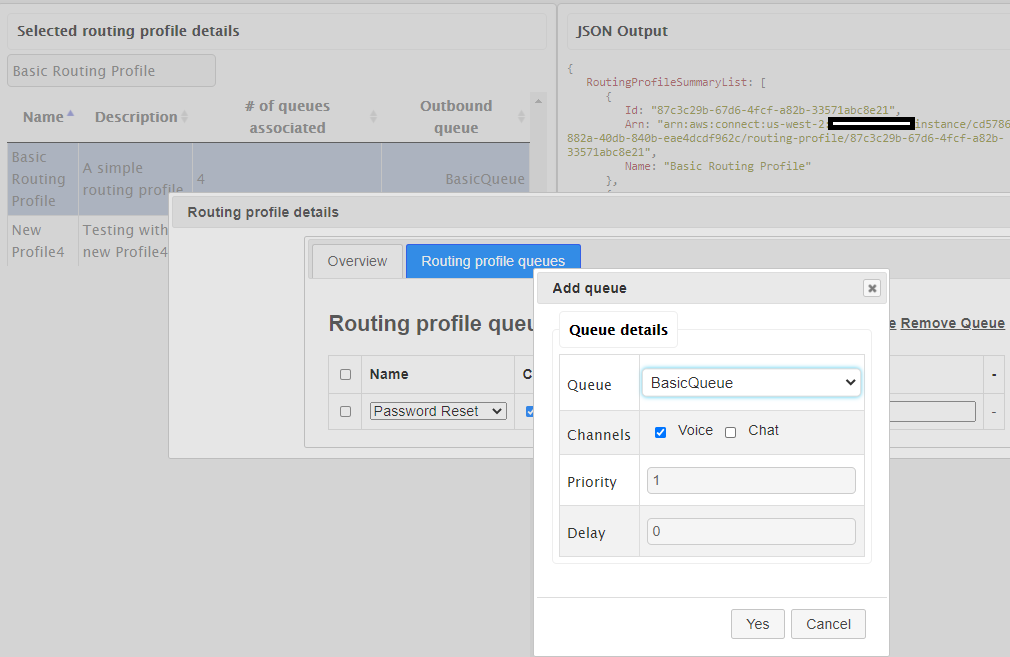Click the RoutingProfileSummaryList JSON key
The height and width of the screenshot is (657, 1010).
pyautogui.click(x=667, y=82)
